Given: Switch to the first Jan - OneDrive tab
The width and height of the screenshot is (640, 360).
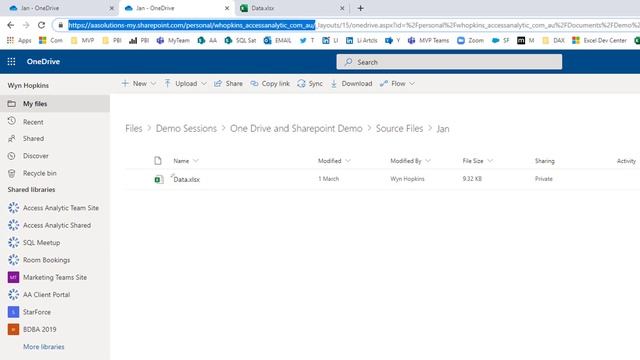Looking at the screenshot, I should pyautogui.click(x=59, y=8).
